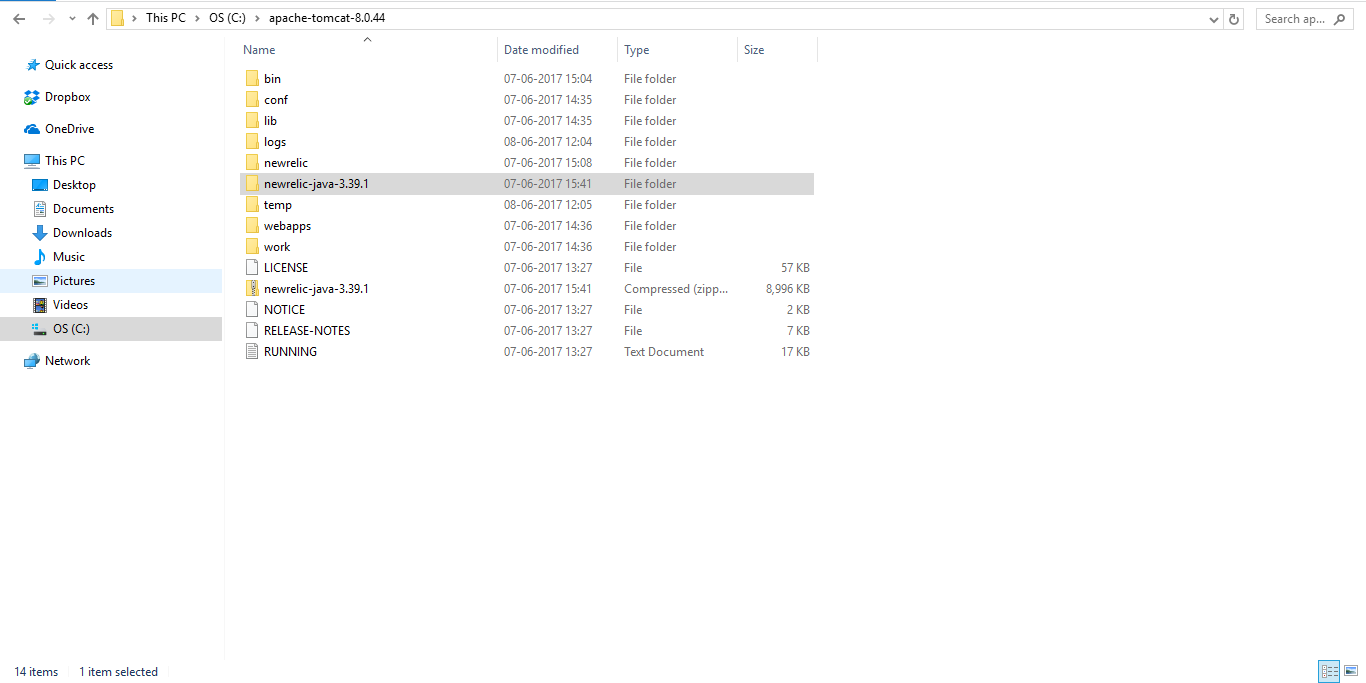The width and height of the screenshot is (1366, 683).
Task: Sort by the Name column header
Action: pyautogui.click(x=259, y=50)
